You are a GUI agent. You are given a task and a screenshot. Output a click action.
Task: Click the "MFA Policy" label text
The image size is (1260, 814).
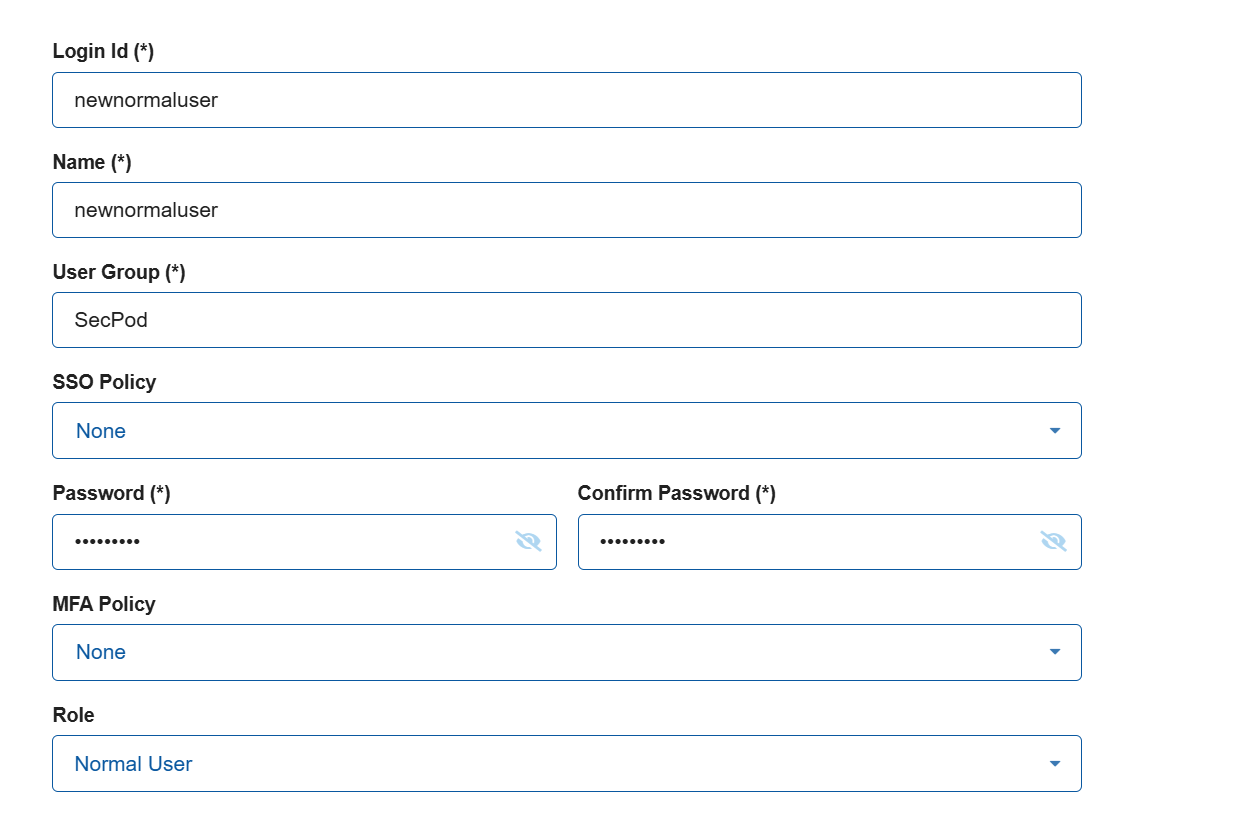click(104, 604)
